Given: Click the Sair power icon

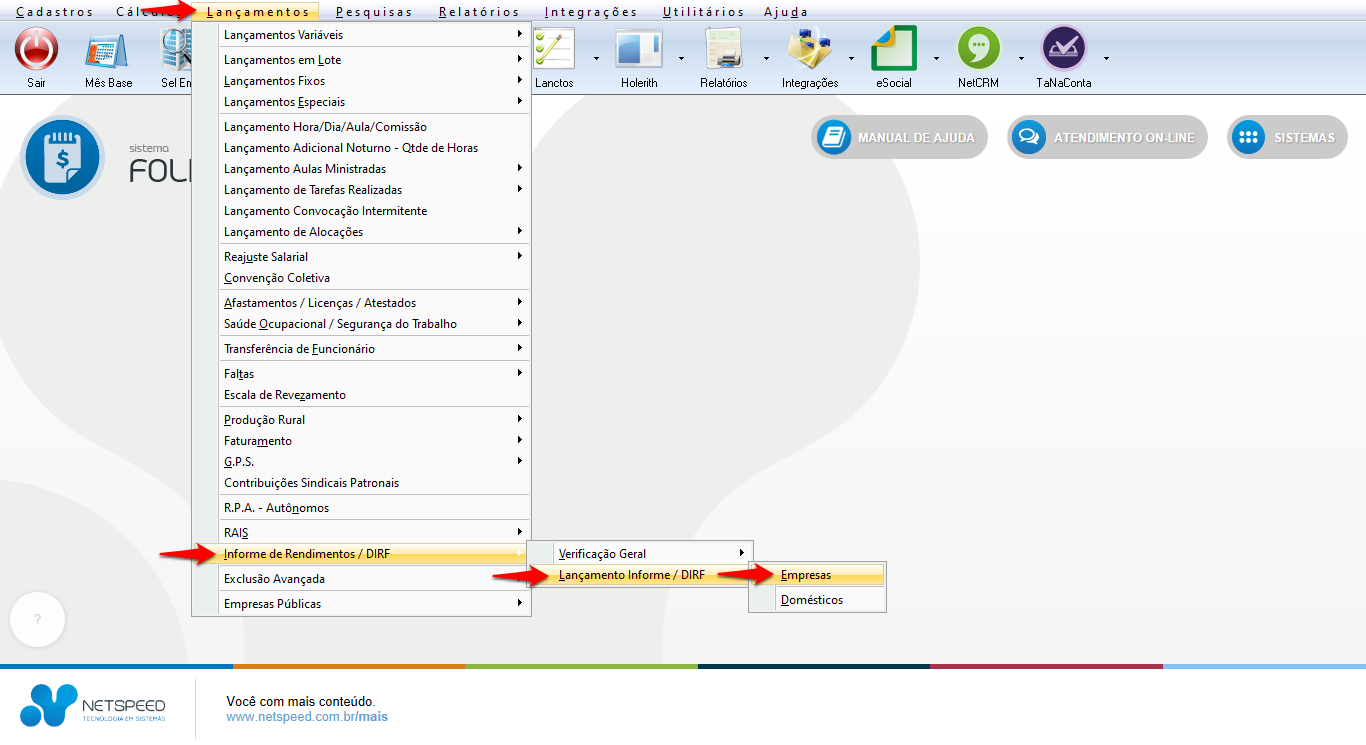Looking at the screenshot, I should pos(37,49).
